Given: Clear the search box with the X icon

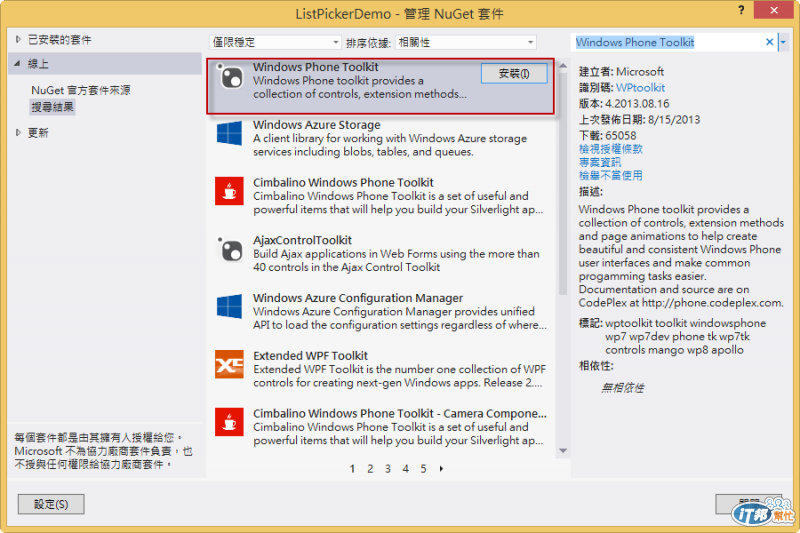Looking at the screenshot, I should pos(769,42).
